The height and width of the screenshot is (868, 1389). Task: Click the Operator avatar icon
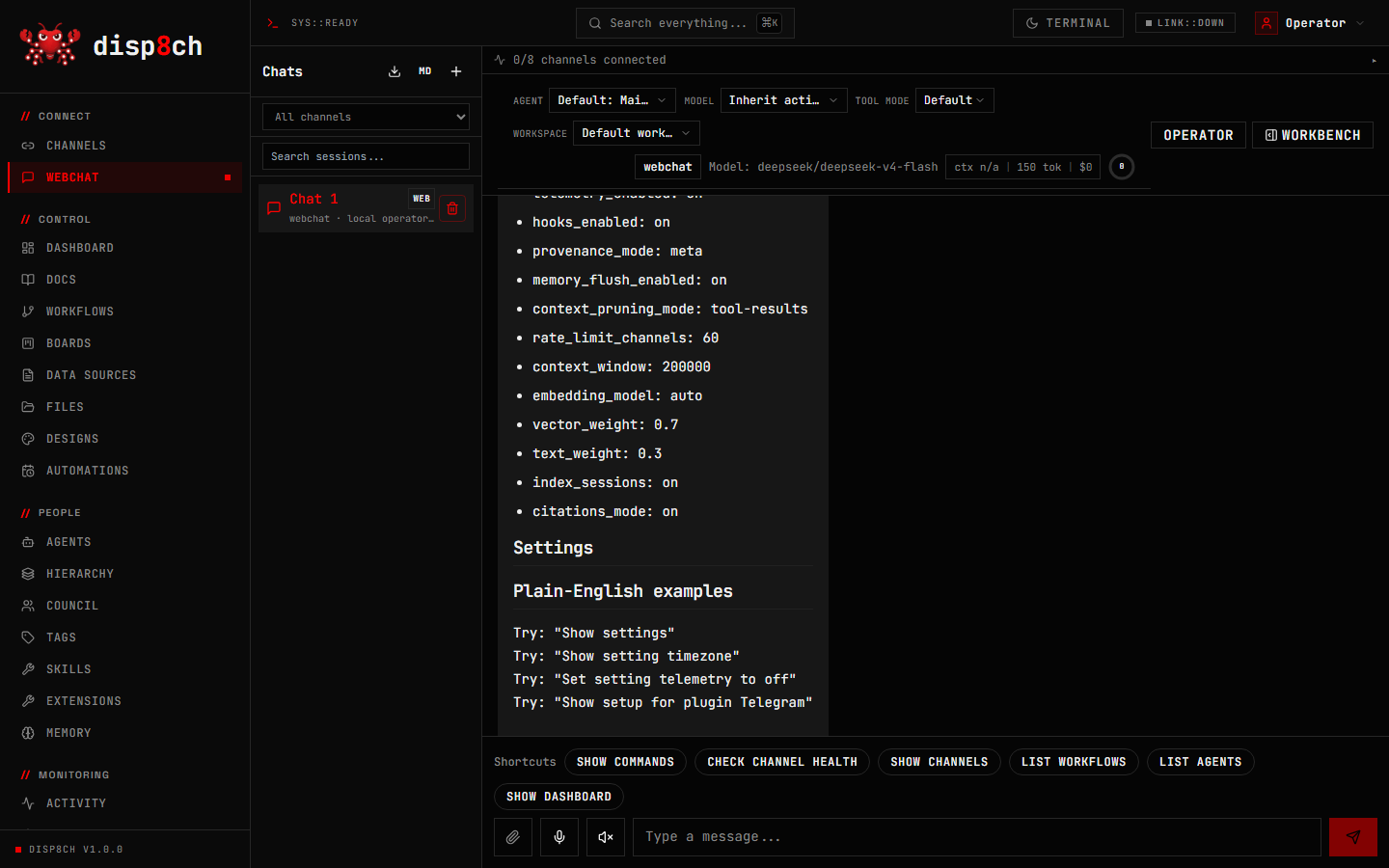[1266, 23]
